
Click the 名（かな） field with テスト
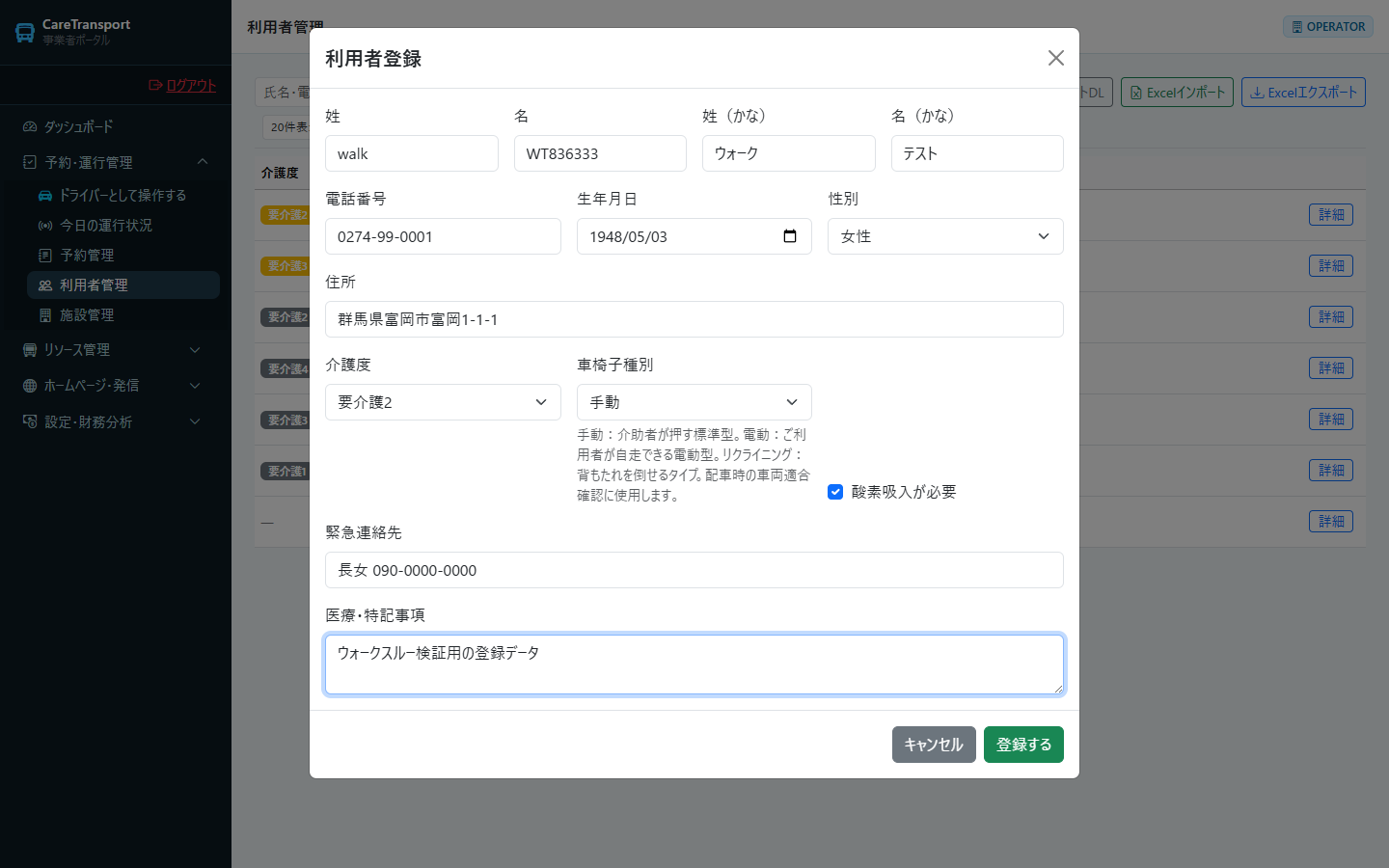click(977, 153)
